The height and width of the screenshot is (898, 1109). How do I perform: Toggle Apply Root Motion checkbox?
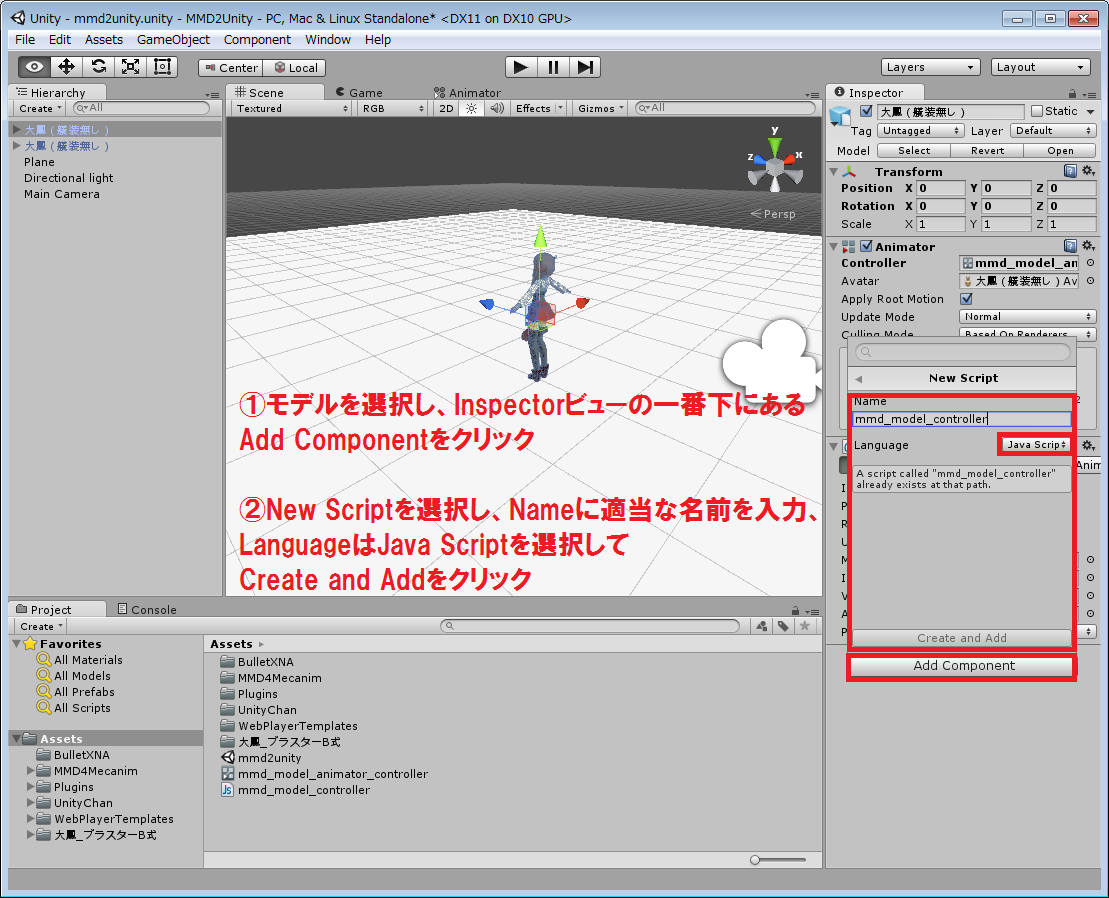pyautogui.click(x=966, y=299)
